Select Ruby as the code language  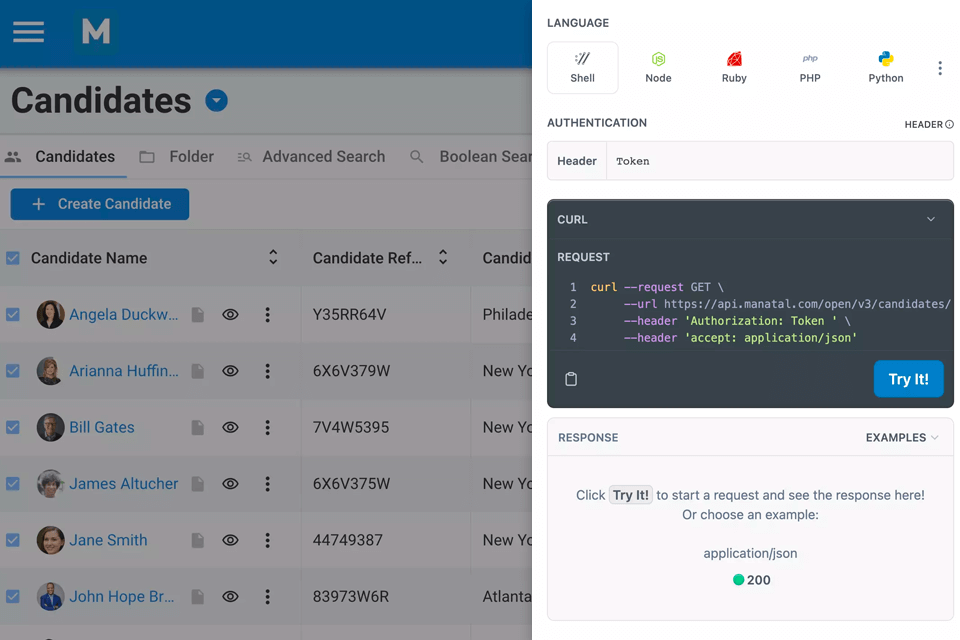pos(734,67)
